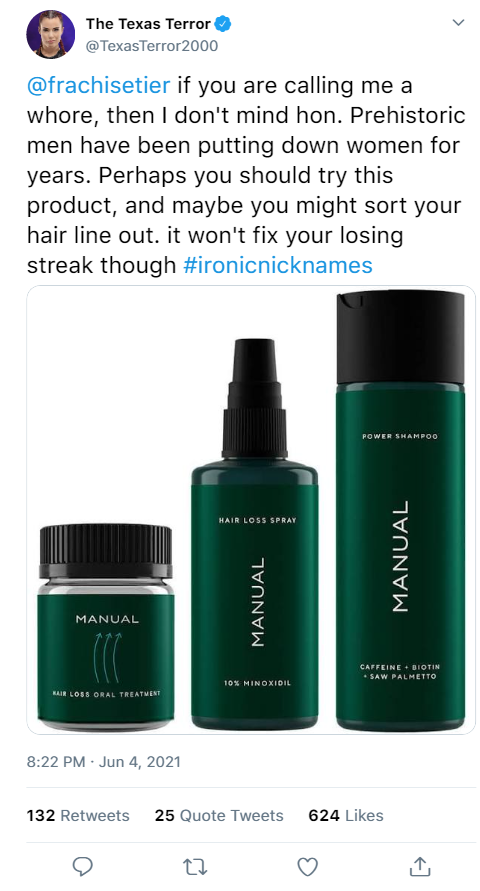View the 132 Retweets list
Screen dimensions: 480x891
pyautogui.click(x=78, y=815)
